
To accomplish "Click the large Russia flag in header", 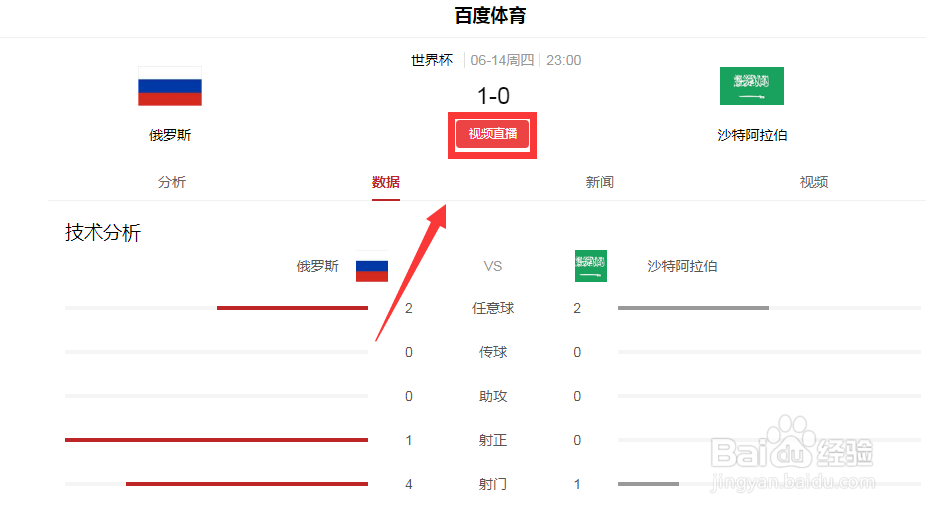I will 170,86.
